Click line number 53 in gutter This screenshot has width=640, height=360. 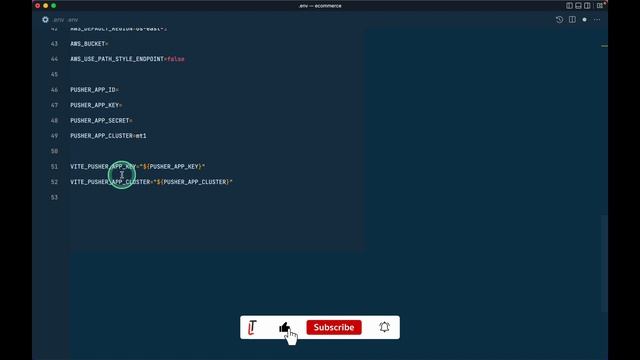pos(54,197)
